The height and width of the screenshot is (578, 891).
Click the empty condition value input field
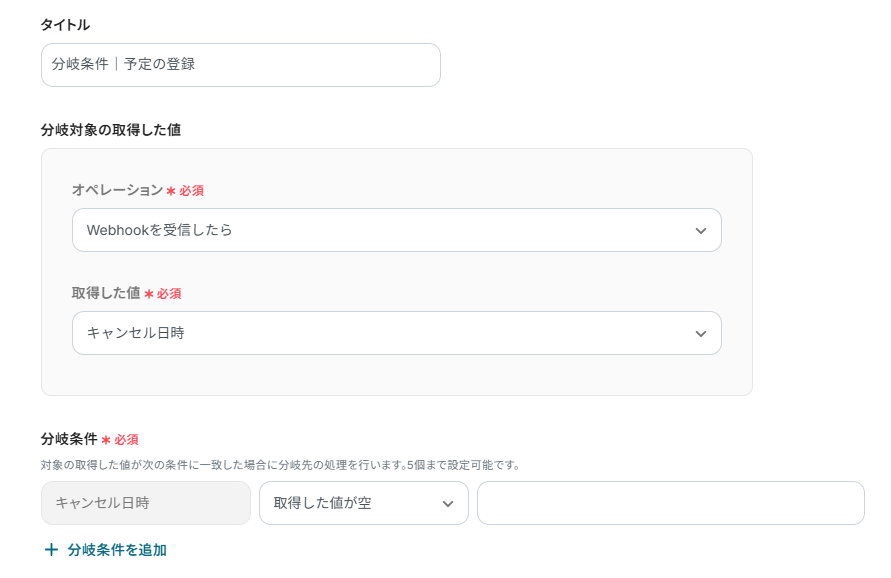click(x=670, y=503)
